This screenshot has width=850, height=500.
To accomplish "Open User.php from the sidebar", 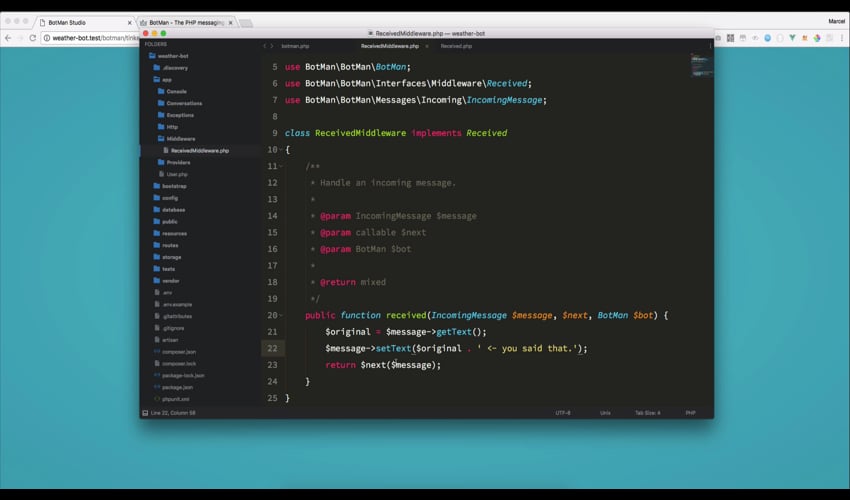I will (x=173, y=174).
